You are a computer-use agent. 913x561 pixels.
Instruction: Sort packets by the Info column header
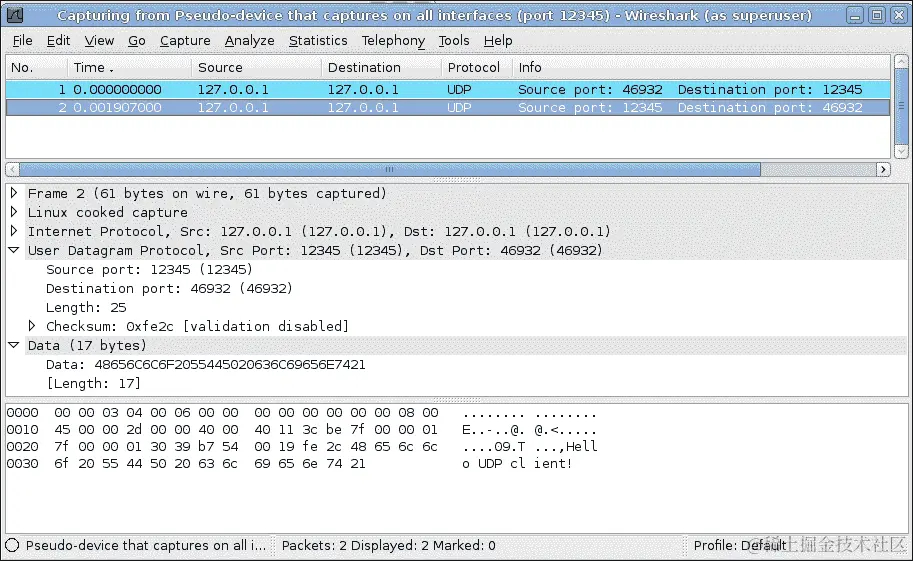click(x=701, y=68)
